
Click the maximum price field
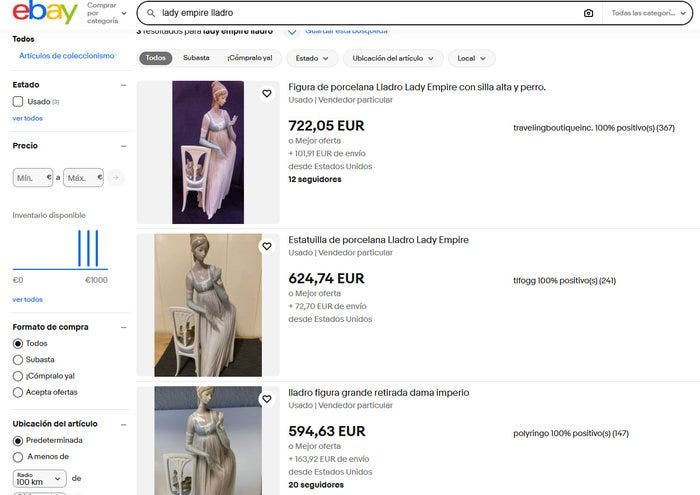tap(83, 178)
